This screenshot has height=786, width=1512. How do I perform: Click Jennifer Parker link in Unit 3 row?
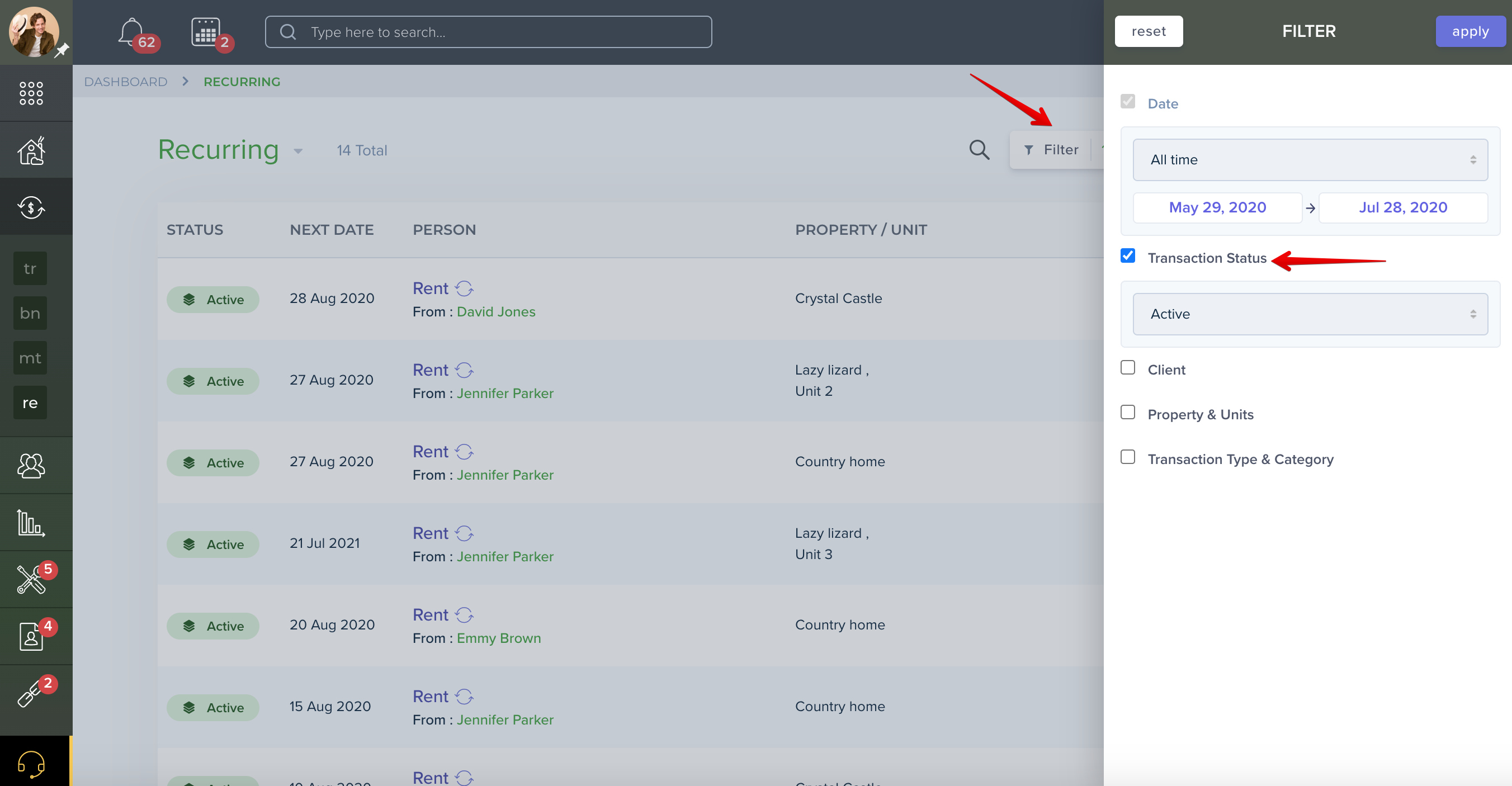coord(505,556)
